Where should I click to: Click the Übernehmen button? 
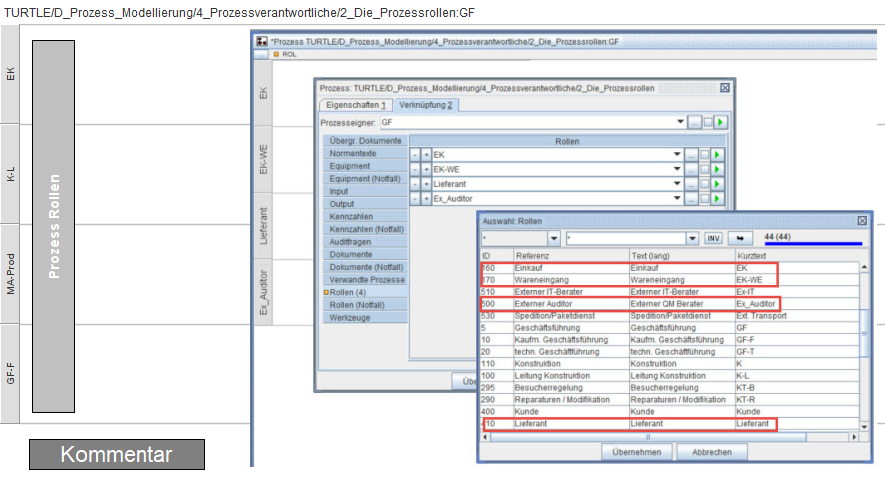click(634, 452)
